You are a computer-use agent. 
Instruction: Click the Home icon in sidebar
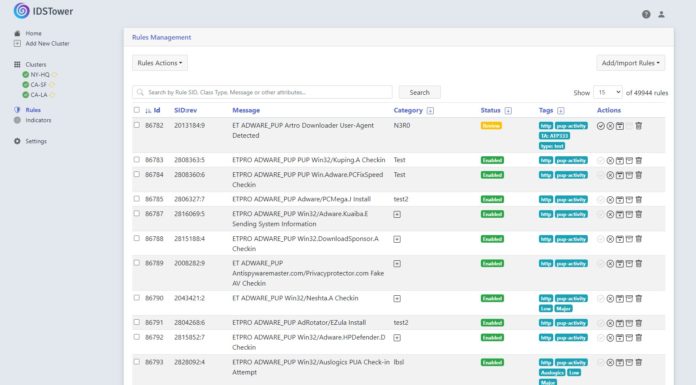point(17,33)
